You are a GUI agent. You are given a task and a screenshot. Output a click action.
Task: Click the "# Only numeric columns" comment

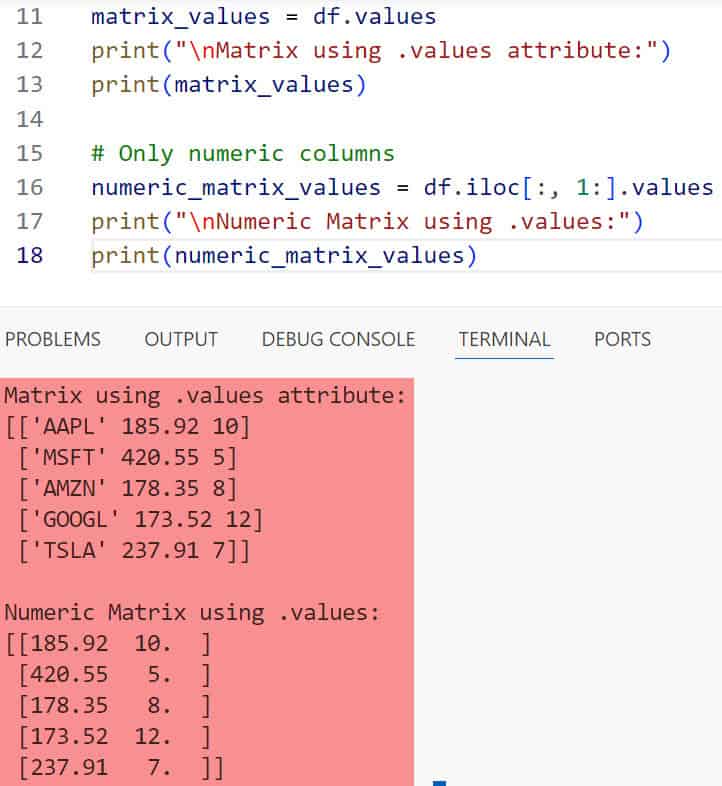click(x=242, y=153)
